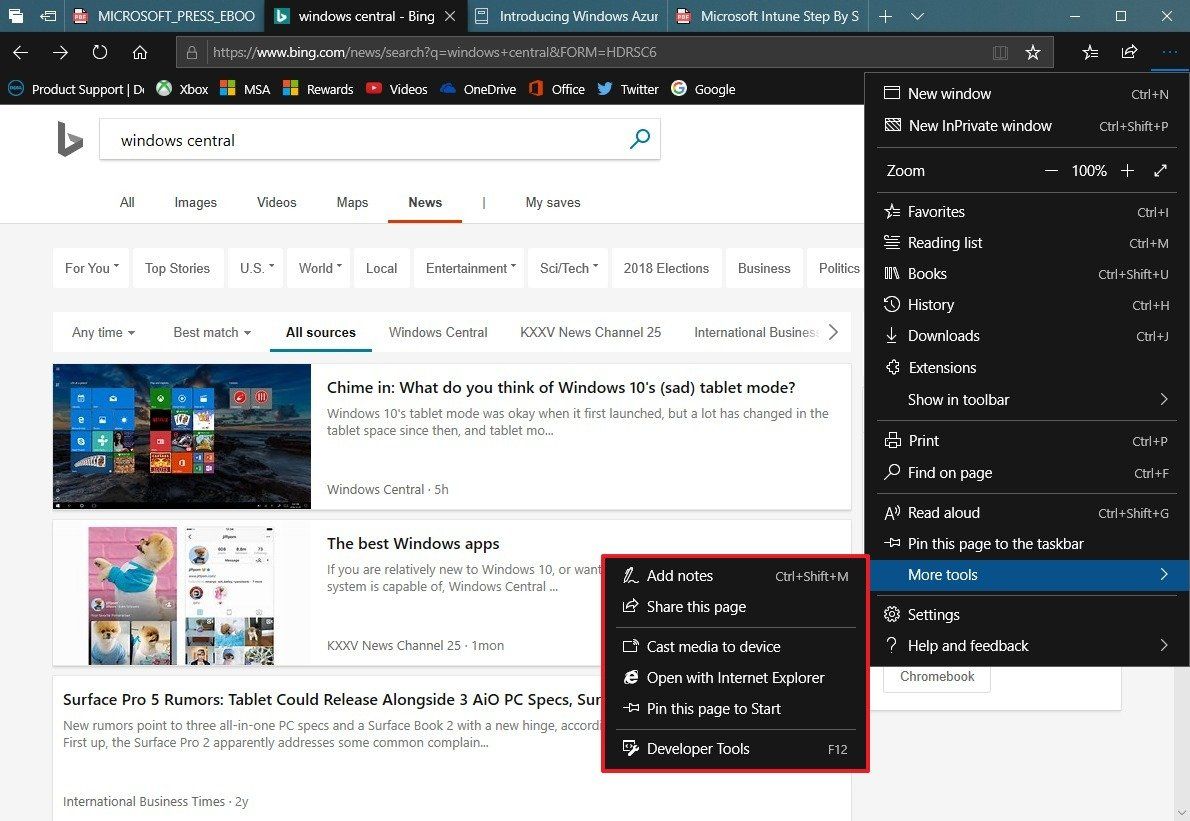
Task: Refresh the current page
Action: point(99,51)
